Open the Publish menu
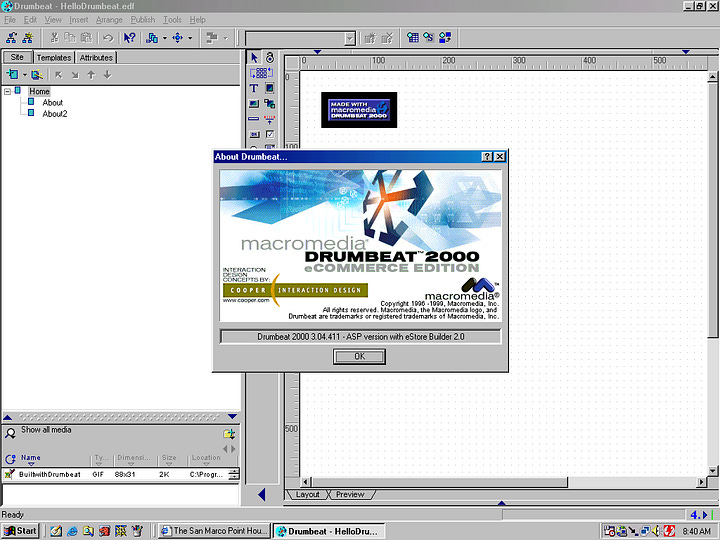Screen dimensions: 720x540 click(x=143, y=20)
